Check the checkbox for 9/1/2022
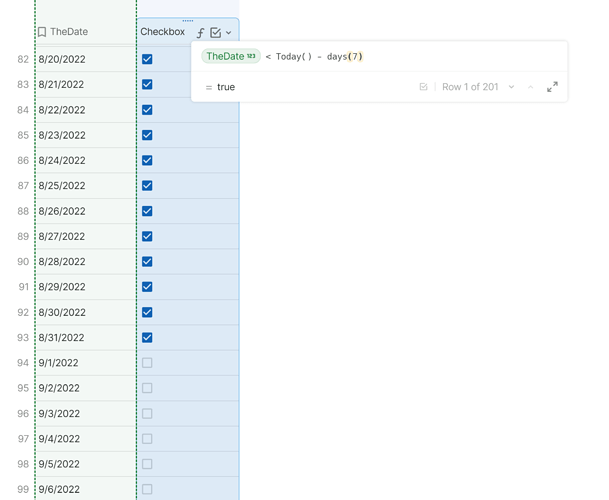The width and height of the screenshot is (609, 500). pos(147,363)
